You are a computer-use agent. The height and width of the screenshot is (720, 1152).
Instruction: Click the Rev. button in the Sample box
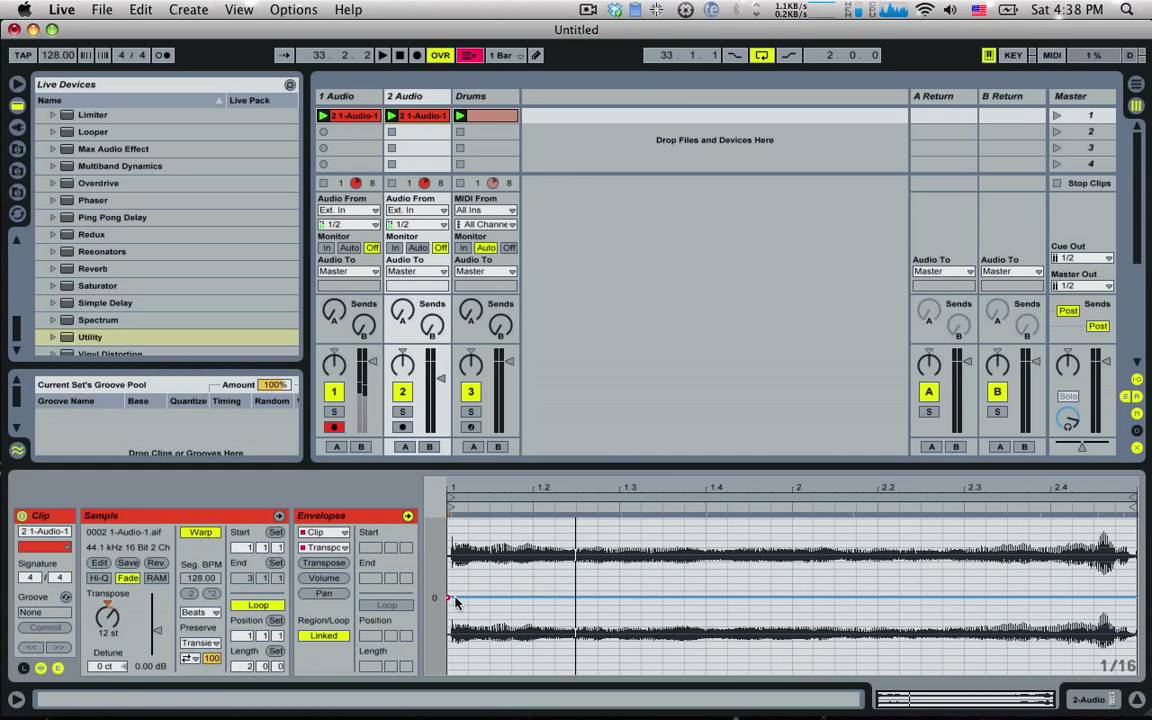[x=156, y=564]
